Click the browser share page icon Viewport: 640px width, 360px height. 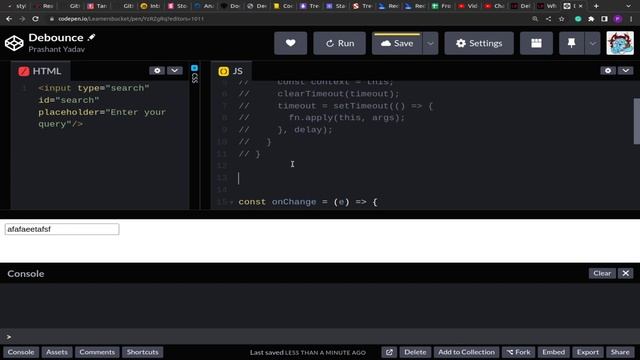click(x=548, y=19)
